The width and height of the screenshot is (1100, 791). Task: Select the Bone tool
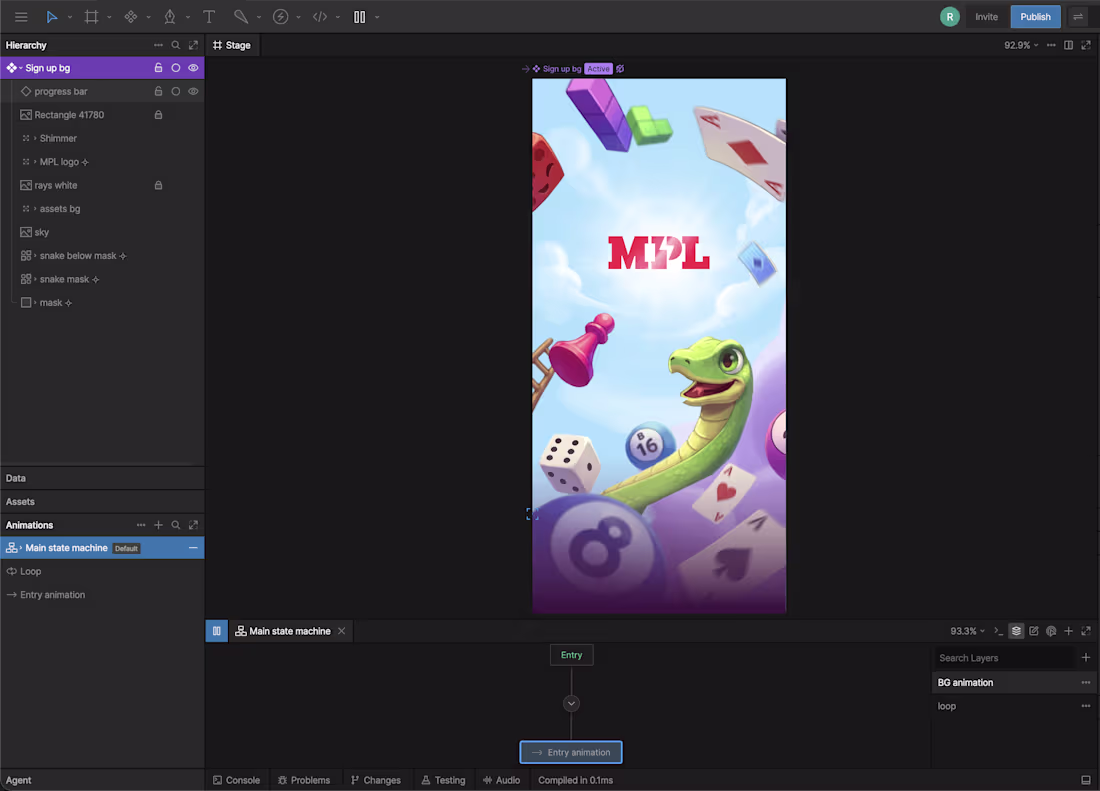click(241, 17)
